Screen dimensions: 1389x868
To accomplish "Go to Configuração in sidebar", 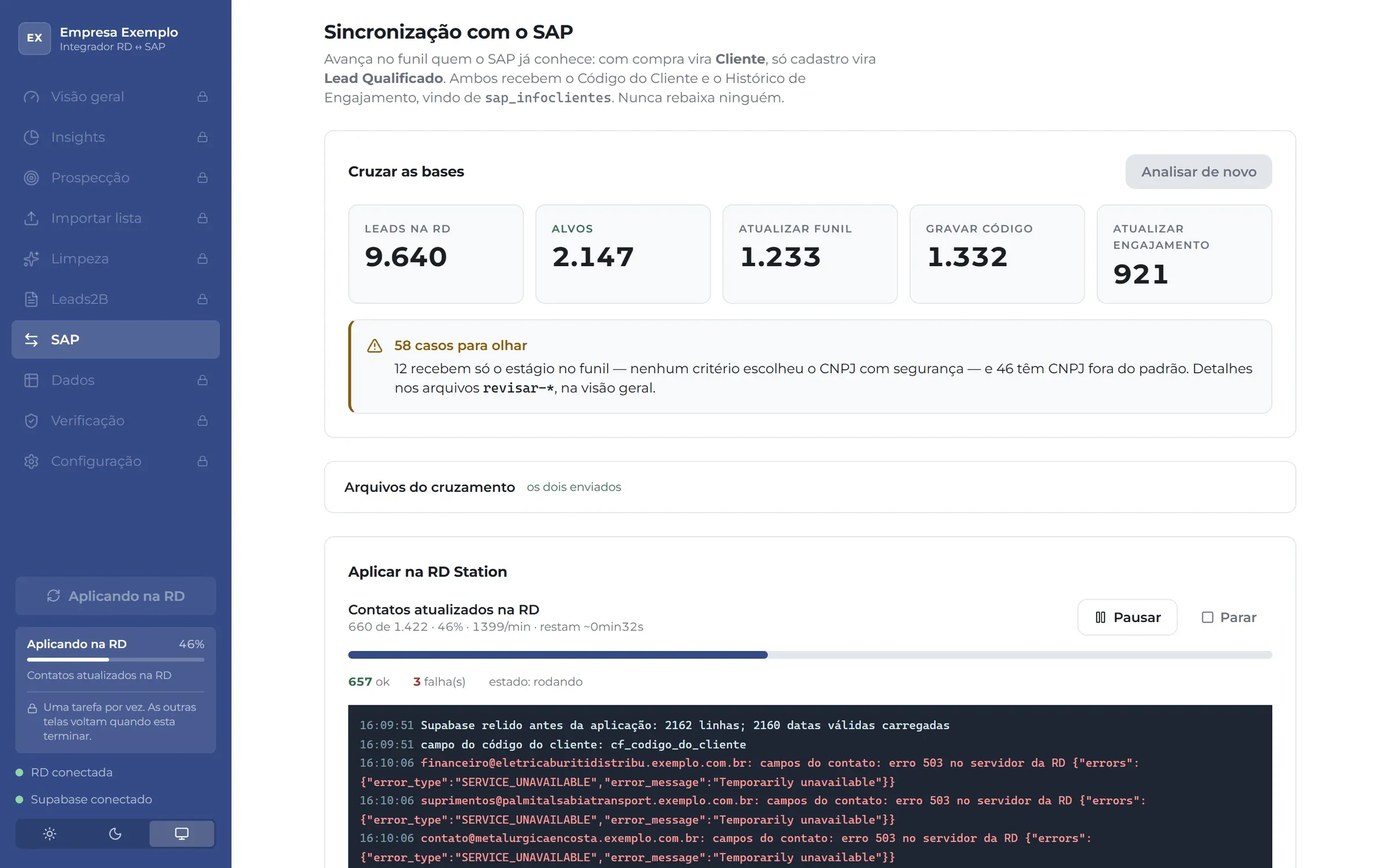I will tap(115, 461).
